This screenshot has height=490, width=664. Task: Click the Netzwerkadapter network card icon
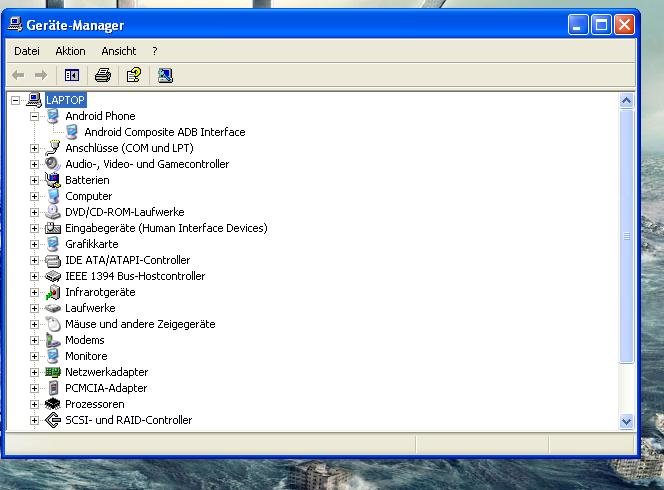53,372
